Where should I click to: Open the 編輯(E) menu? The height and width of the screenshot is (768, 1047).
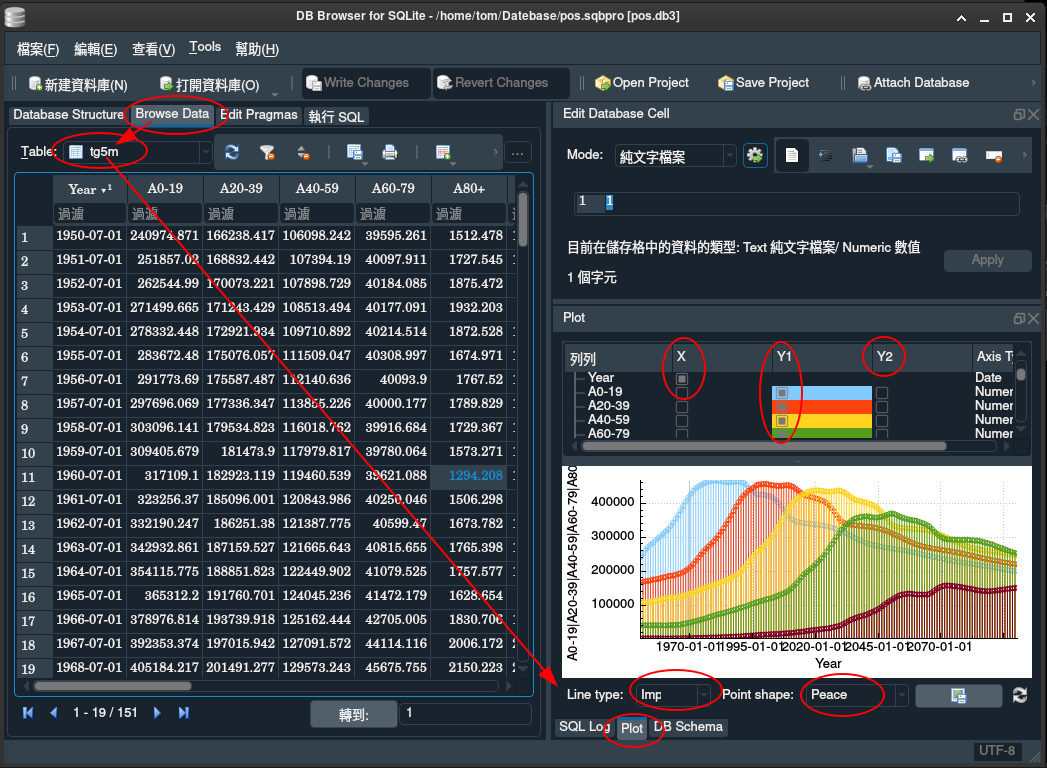pyautogui.click(x=95, y=49)
